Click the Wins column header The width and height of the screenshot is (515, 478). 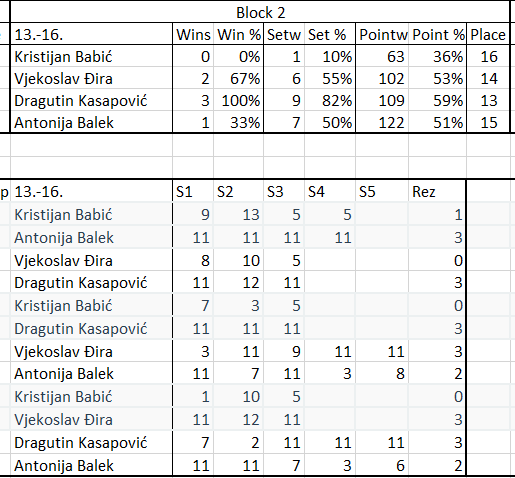193,34
